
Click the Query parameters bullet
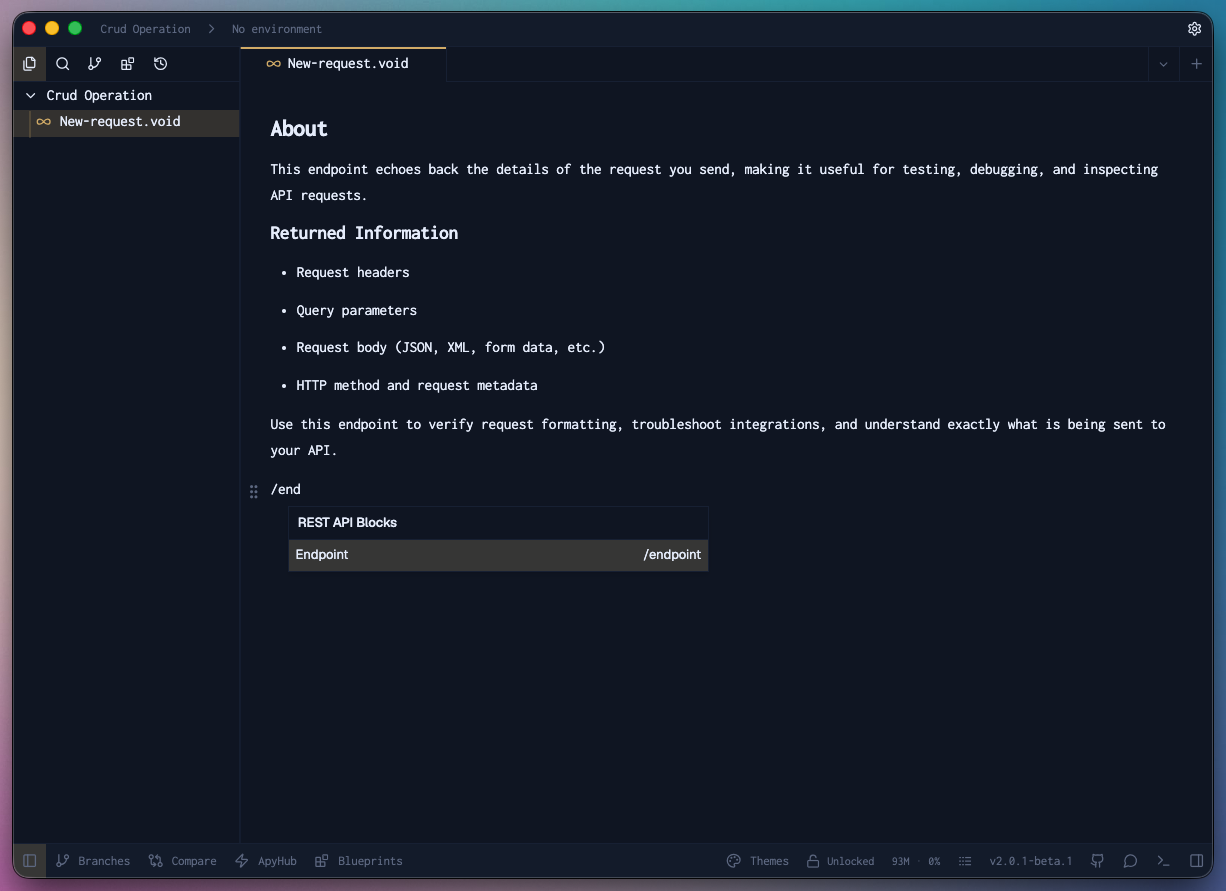357,310
